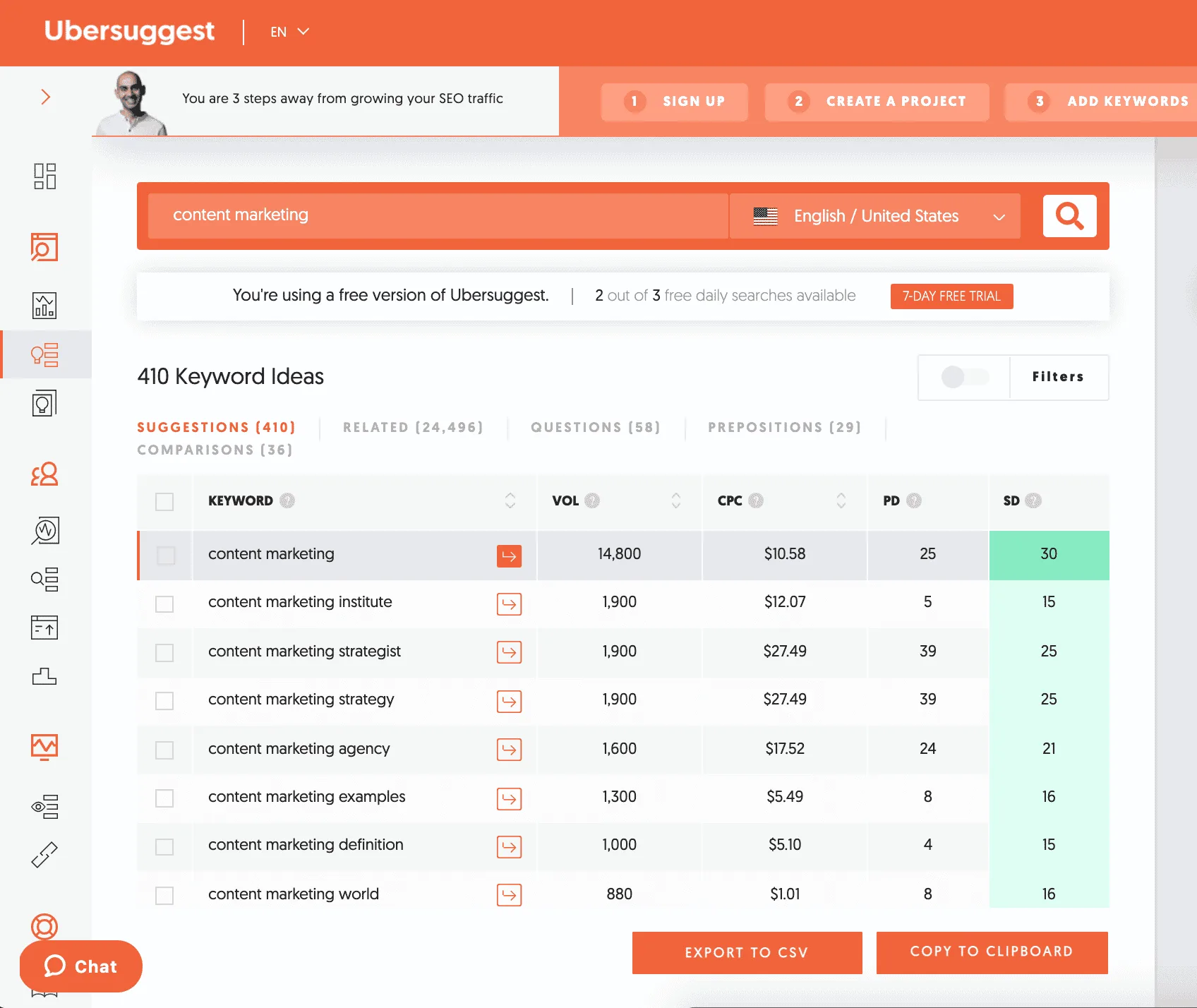The image size is (1197, 1008).
Task: Open the backlinks chain link sidebar icon
Action: pyautogui.click(x=44, y=855)
